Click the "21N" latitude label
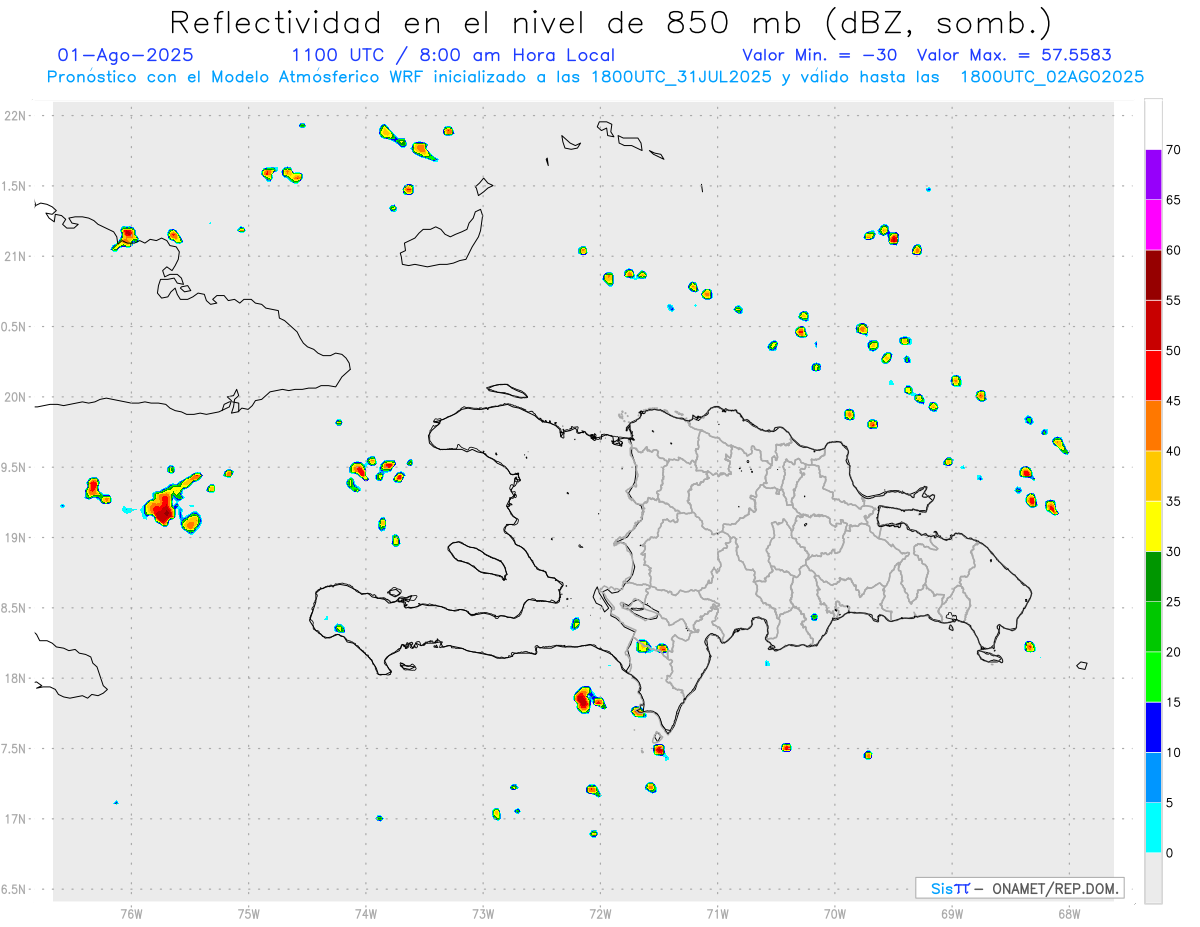The image size is (1200, 927). pos(16,256)
